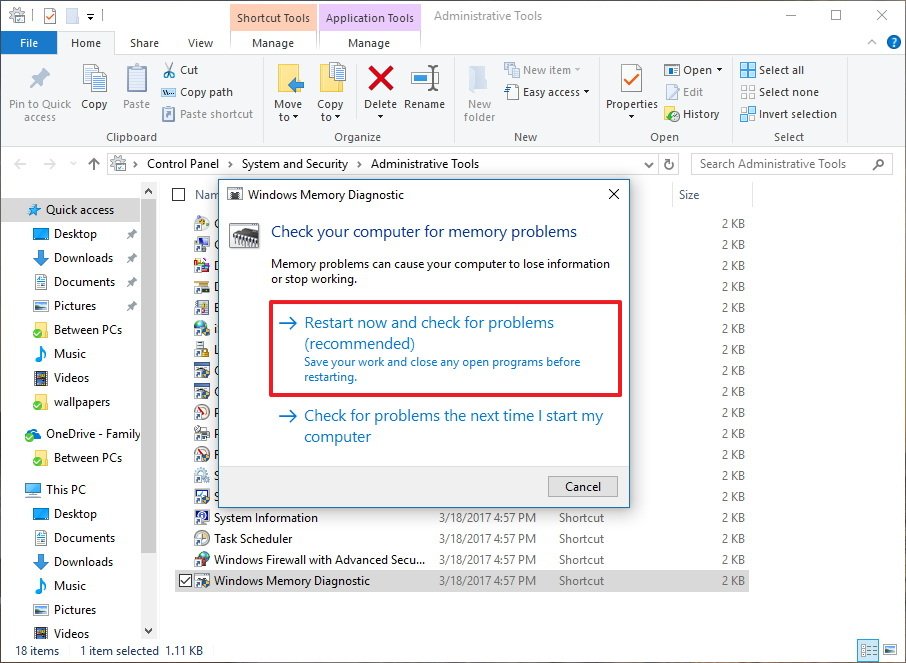
Task: Open Properties from the ribbon
Action: coord(630,90)
